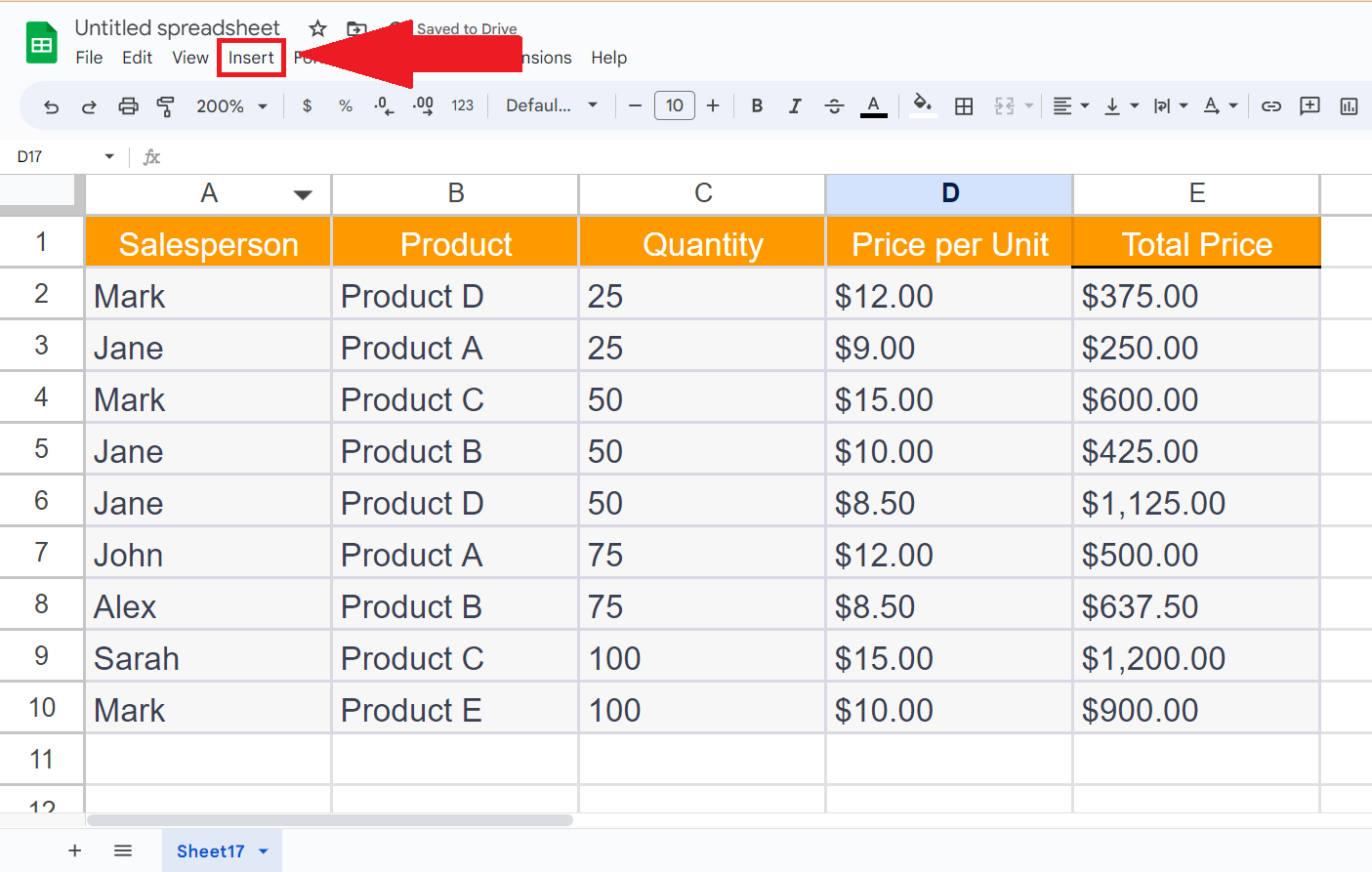The height and width of the screenshot is (872, 1372).
Task: Open column A dropdown arrow
Action: click(x=303, y=194)
